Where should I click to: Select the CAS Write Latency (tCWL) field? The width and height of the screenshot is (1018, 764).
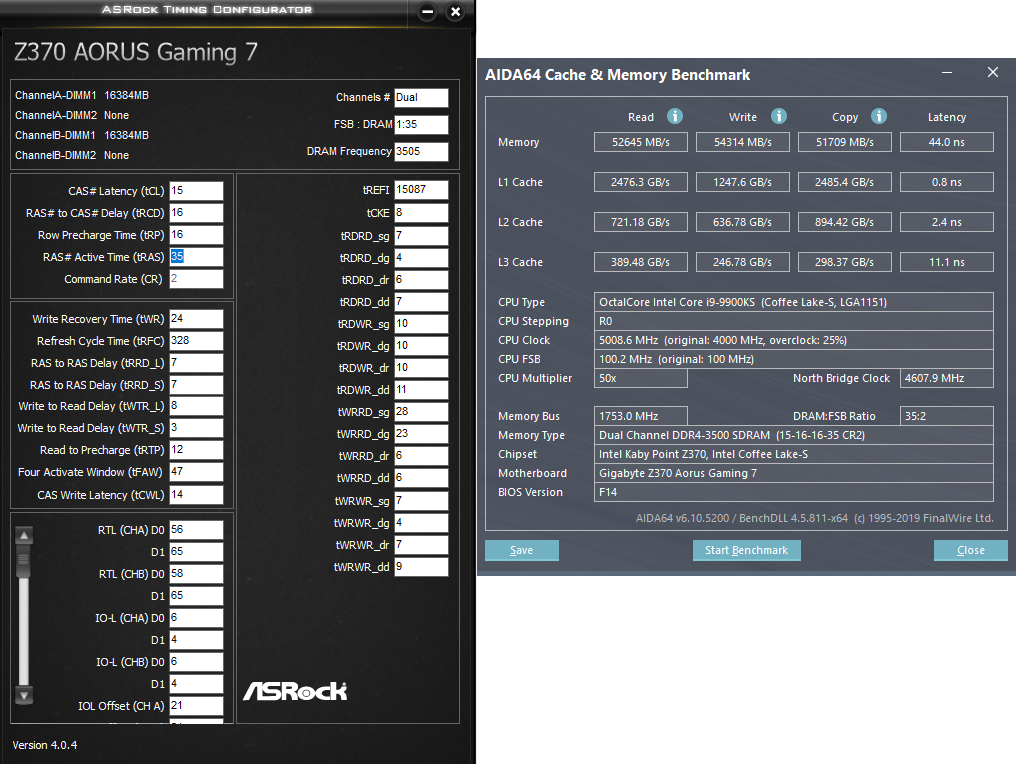coord(196,495)
